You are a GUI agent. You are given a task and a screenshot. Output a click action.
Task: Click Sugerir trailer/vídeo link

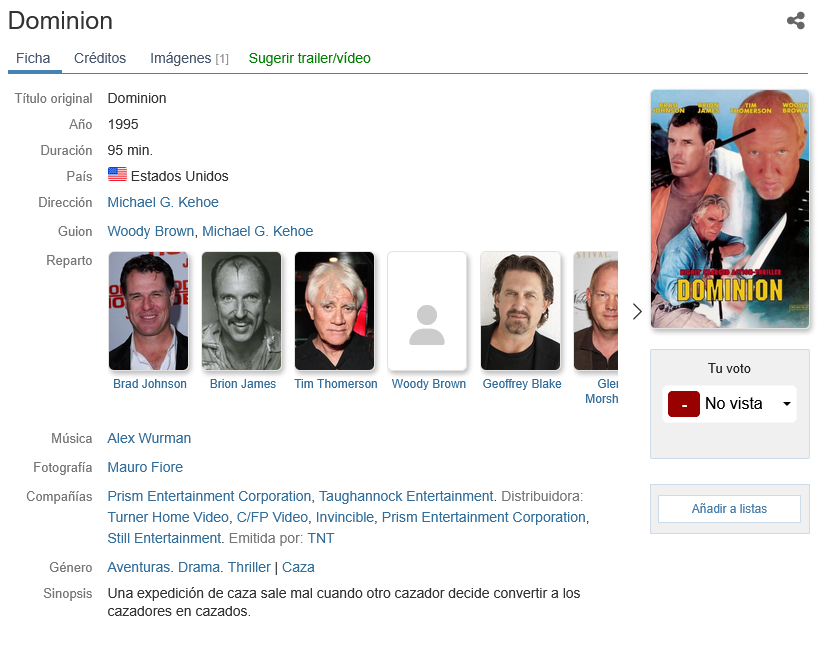click(x=309, y=58)
